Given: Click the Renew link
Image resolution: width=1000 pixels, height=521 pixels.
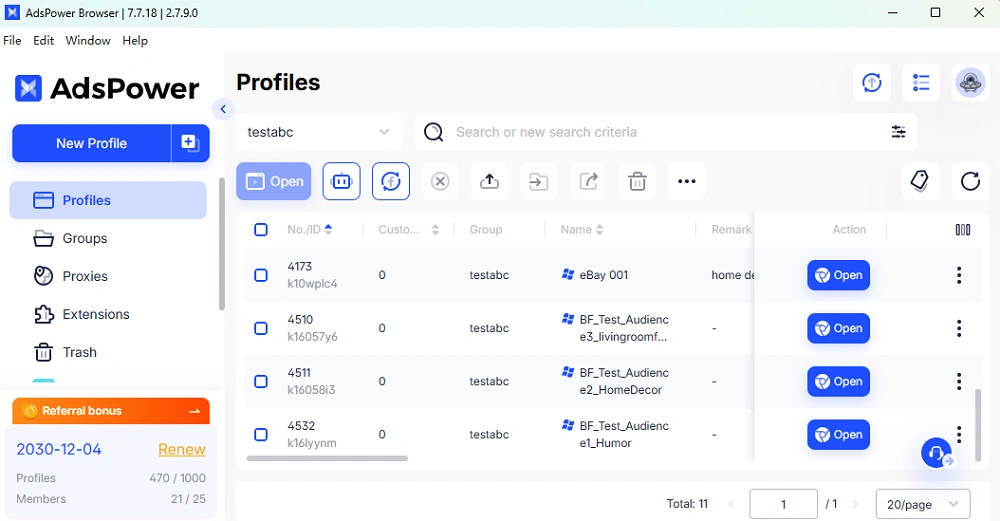Looking at the screenshot, I should [182, 450].
